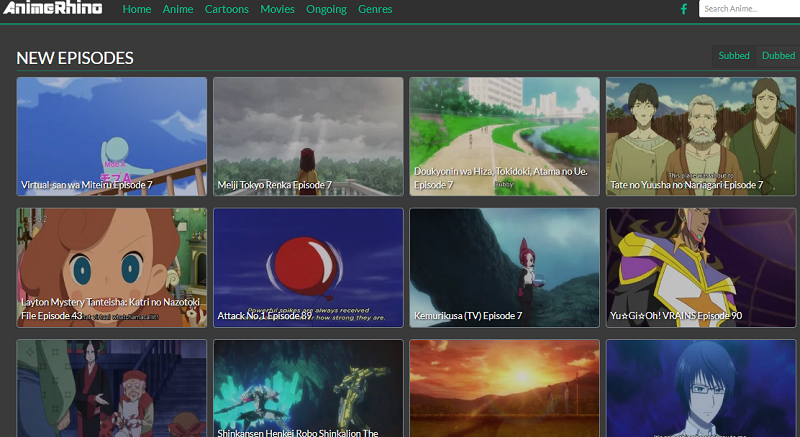Open the AnimeRhino logo homepage link
800x437 pixels.
pos(52,8)
